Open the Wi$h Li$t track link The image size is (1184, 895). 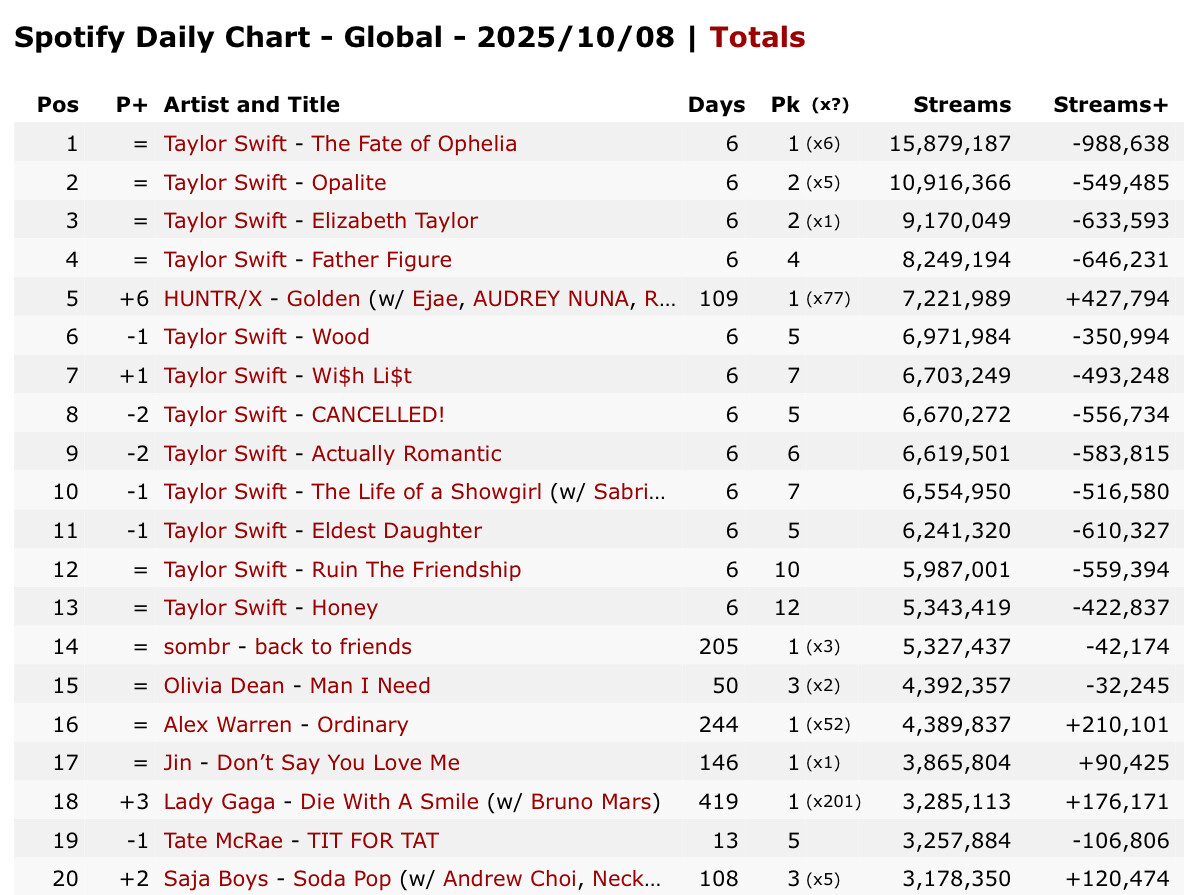[362, 376]
